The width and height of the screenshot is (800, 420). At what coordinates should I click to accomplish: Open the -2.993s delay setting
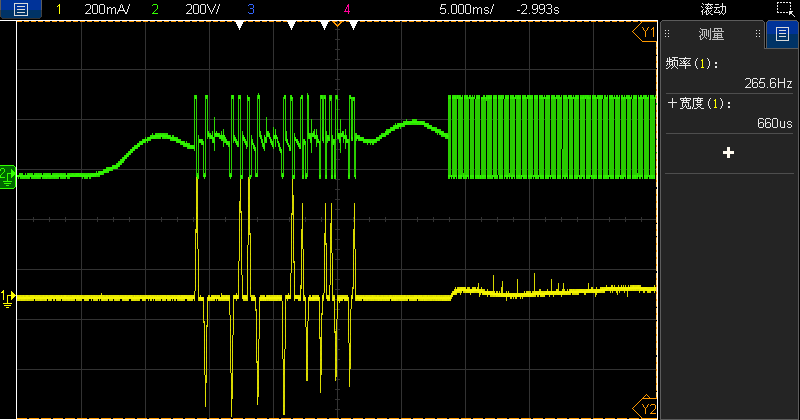click(537, 9)
